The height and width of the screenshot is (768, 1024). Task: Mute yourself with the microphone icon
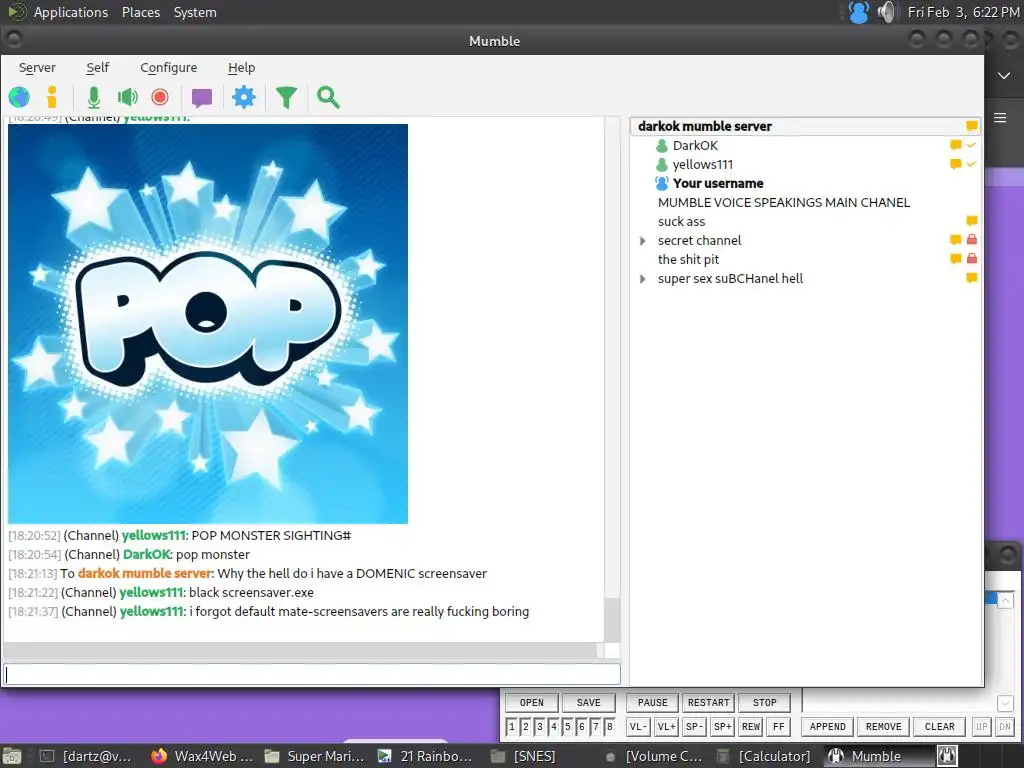point(94,97)
